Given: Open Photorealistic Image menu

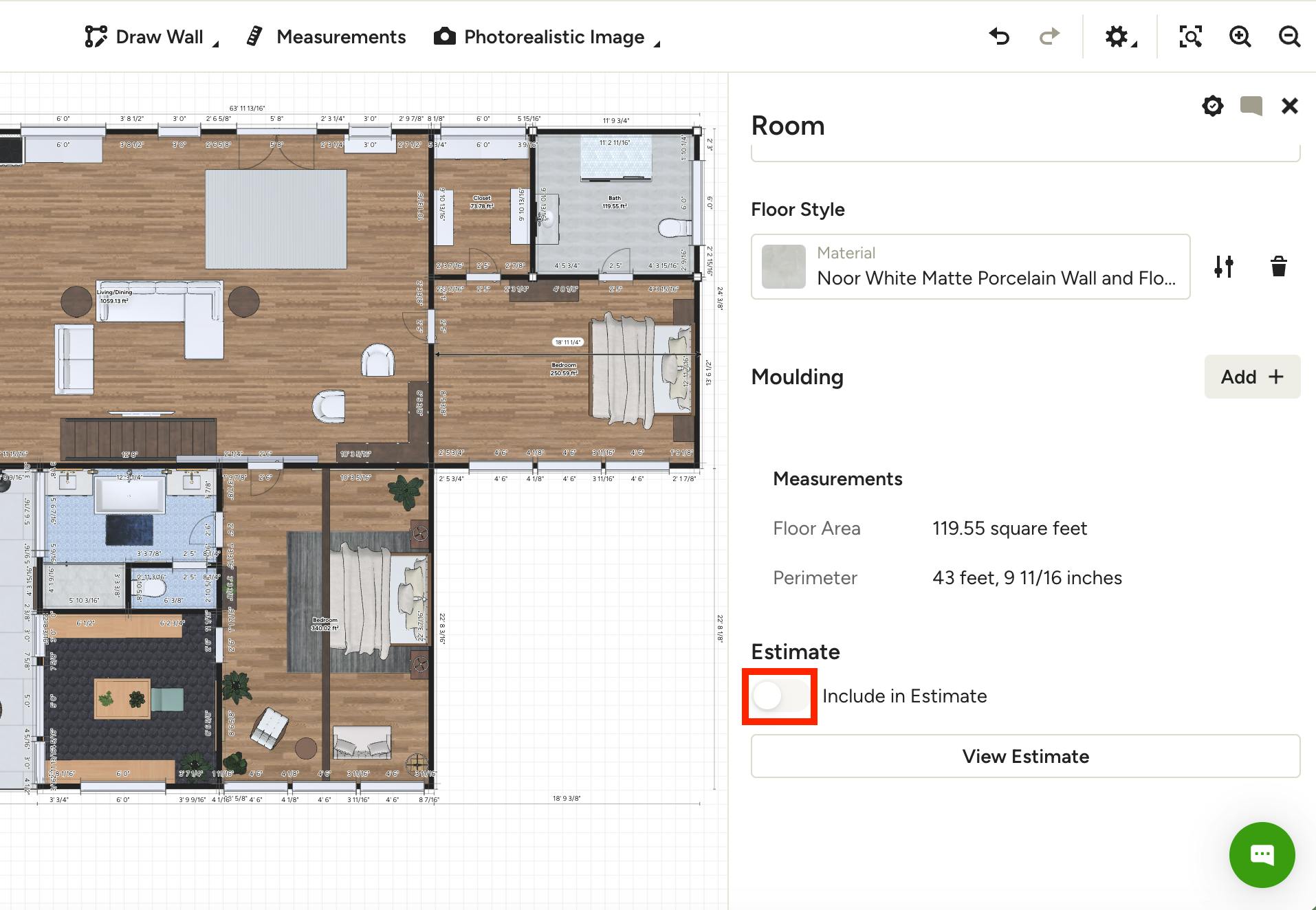Looking at the screenshot, I should click(539, 37).
